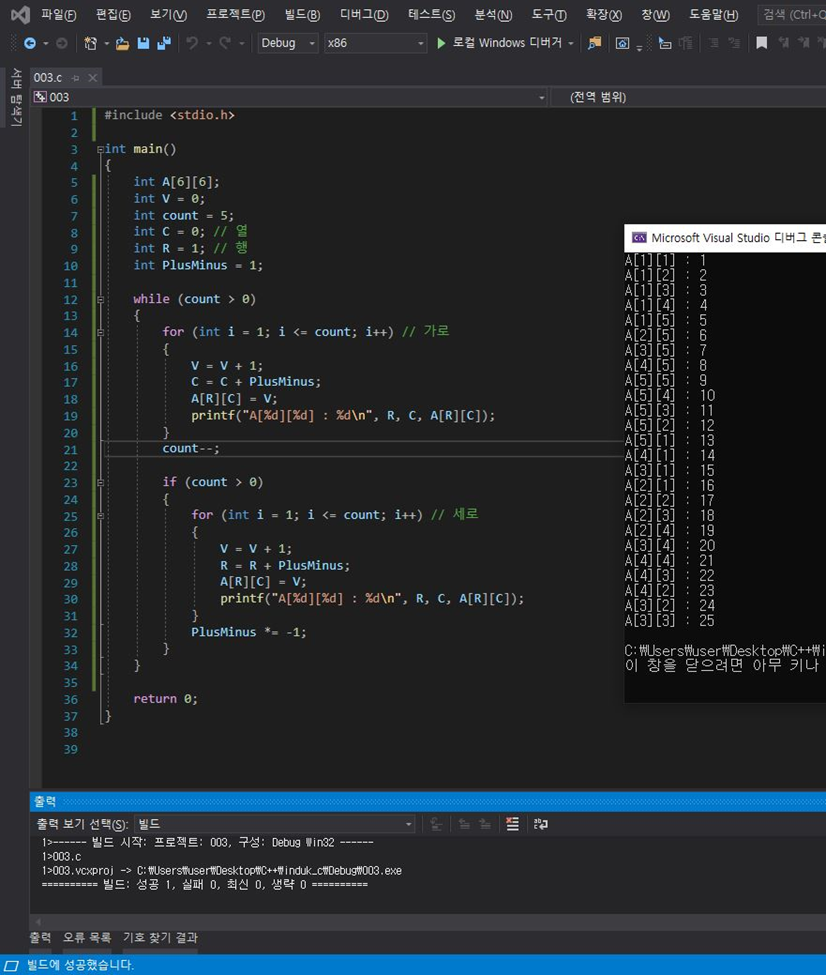Click the Save All icon
Screen dimensions: 826x975
(x=164, y=43)
